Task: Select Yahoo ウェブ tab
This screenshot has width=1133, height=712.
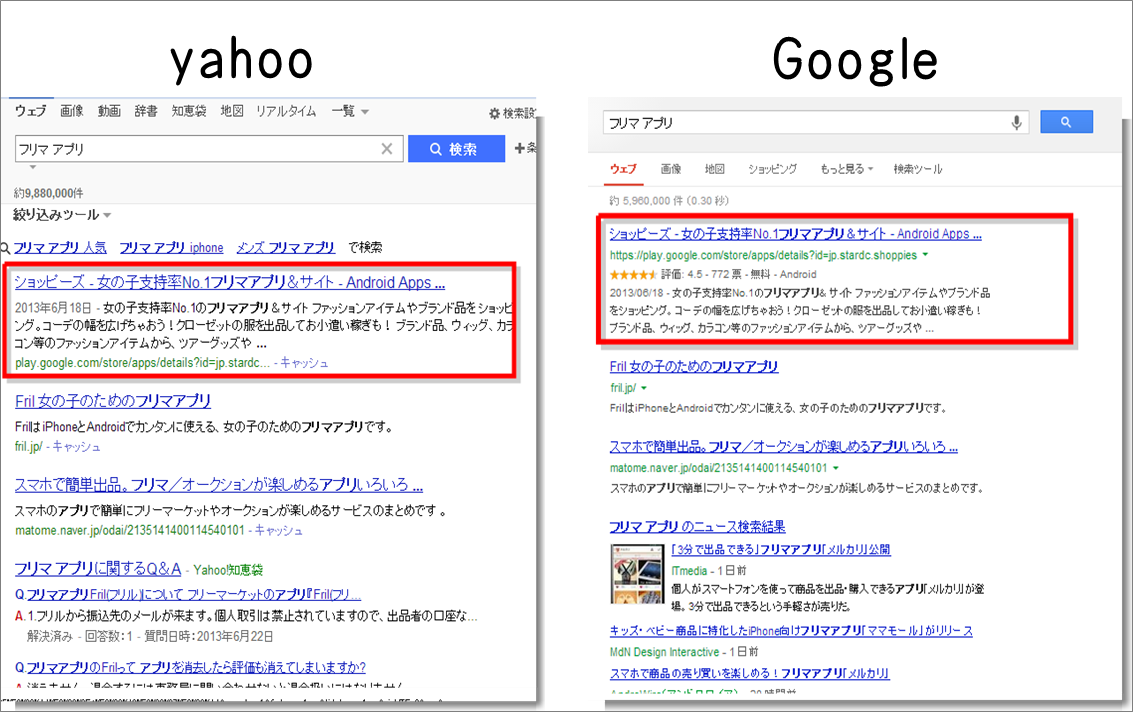Action: click(30, 111)
